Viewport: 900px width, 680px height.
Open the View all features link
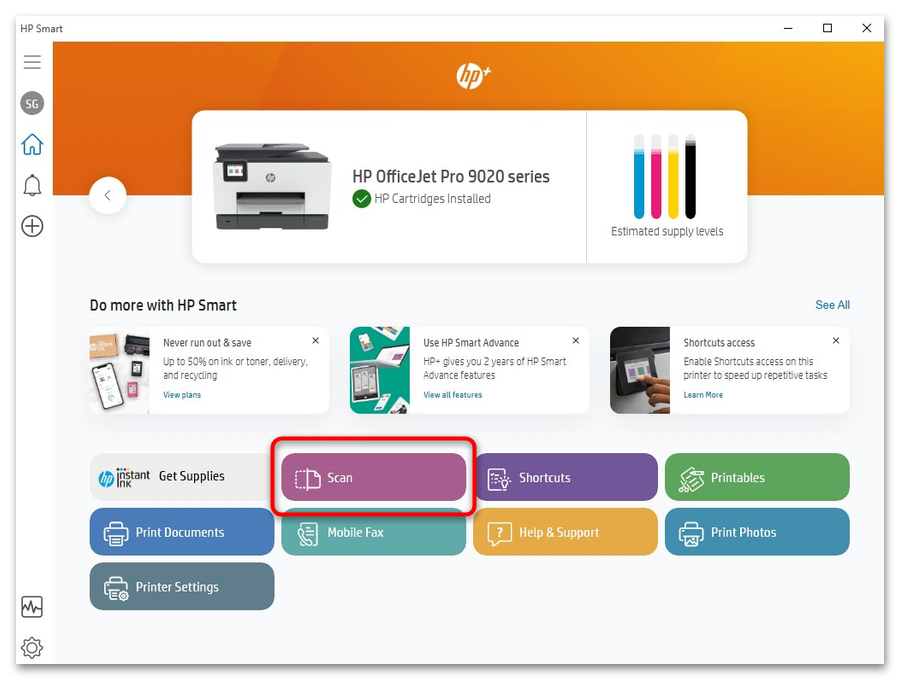453,395
